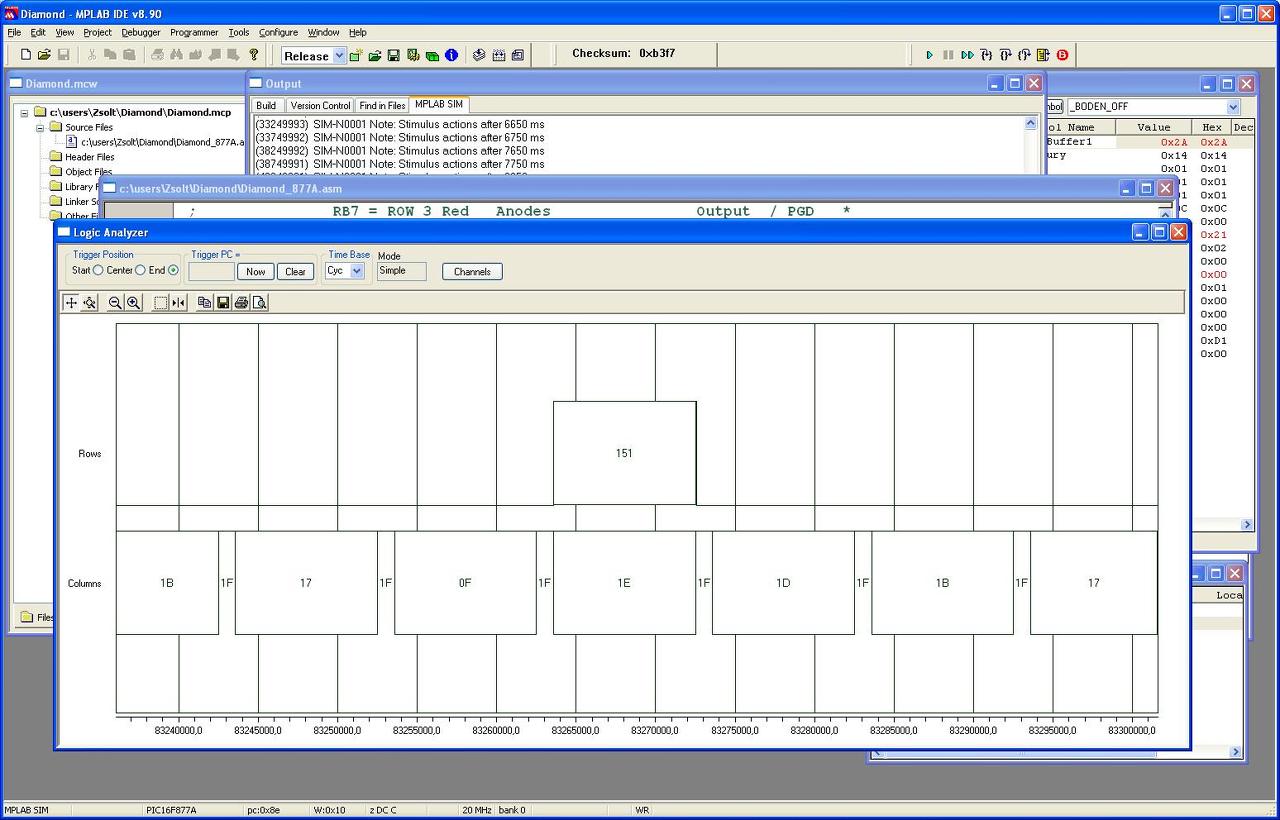The width and height of the screenshot is (1280, 820).
Task: Select the MPLAB SIM output tab
Action: pyautogui.click(x=439, y=104)
